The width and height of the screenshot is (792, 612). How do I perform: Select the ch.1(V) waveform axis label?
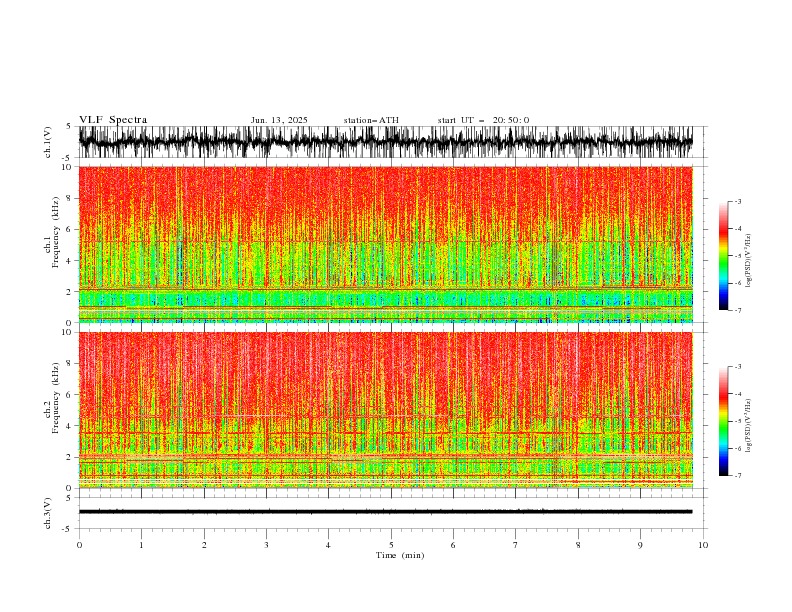point(48,142)
